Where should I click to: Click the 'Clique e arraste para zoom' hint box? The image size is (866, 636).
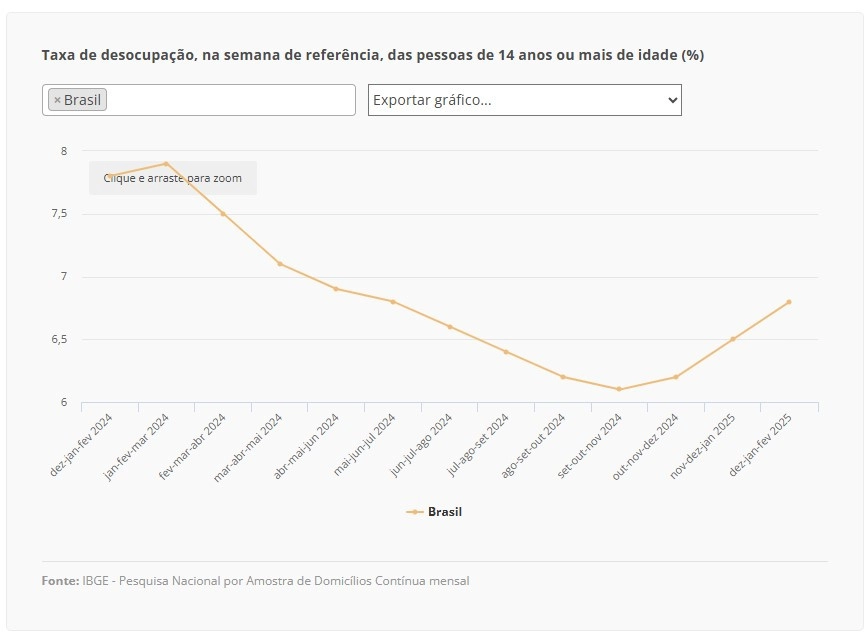click(x=173, y=178)
